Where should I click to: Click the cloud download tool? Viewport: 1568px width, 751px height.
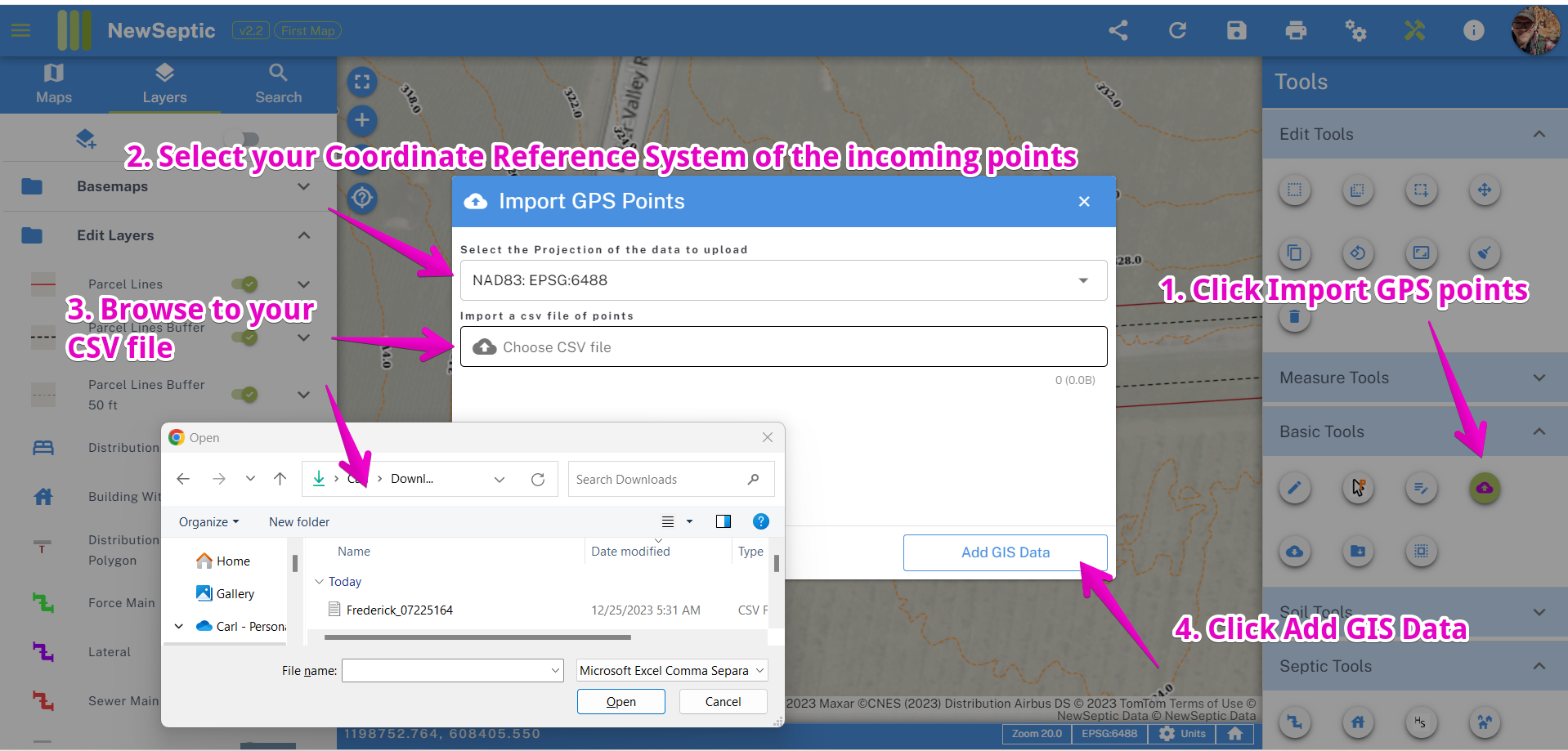click(1295, 552)
